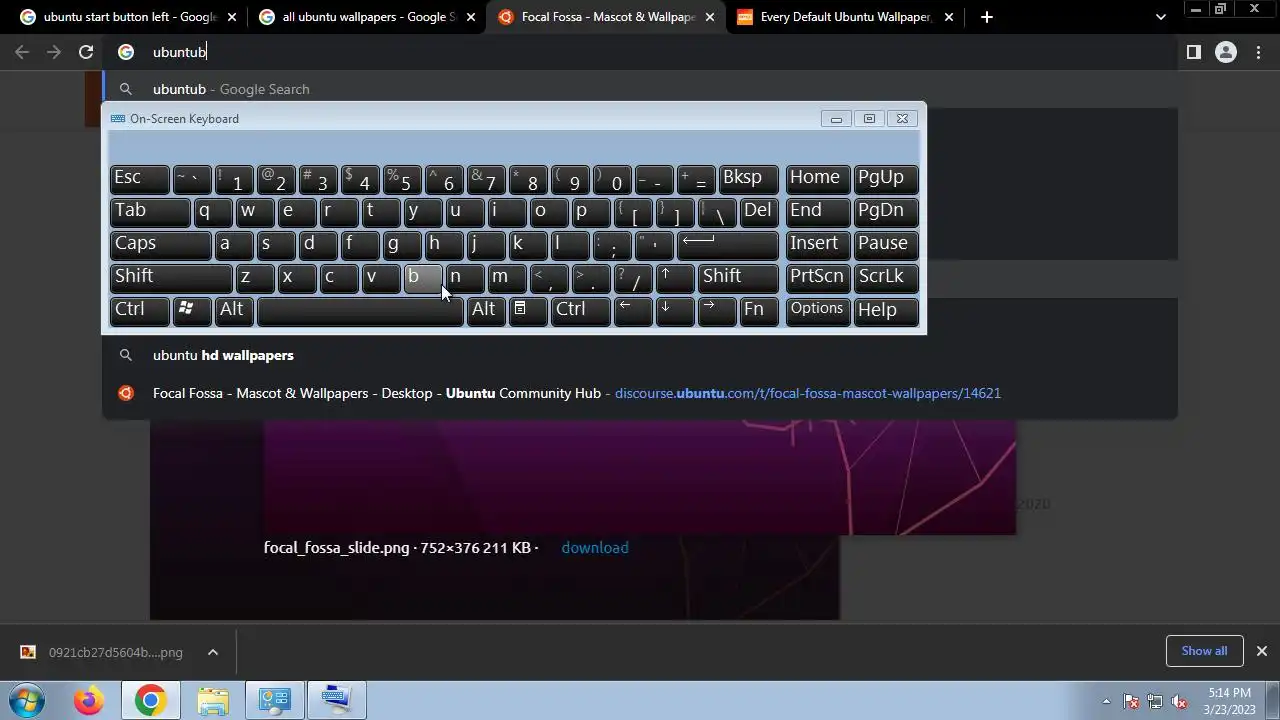The width and height of the screenshot is (1280, 720).
Task: Close the downloads bar with X
Action: point(1261,651)
